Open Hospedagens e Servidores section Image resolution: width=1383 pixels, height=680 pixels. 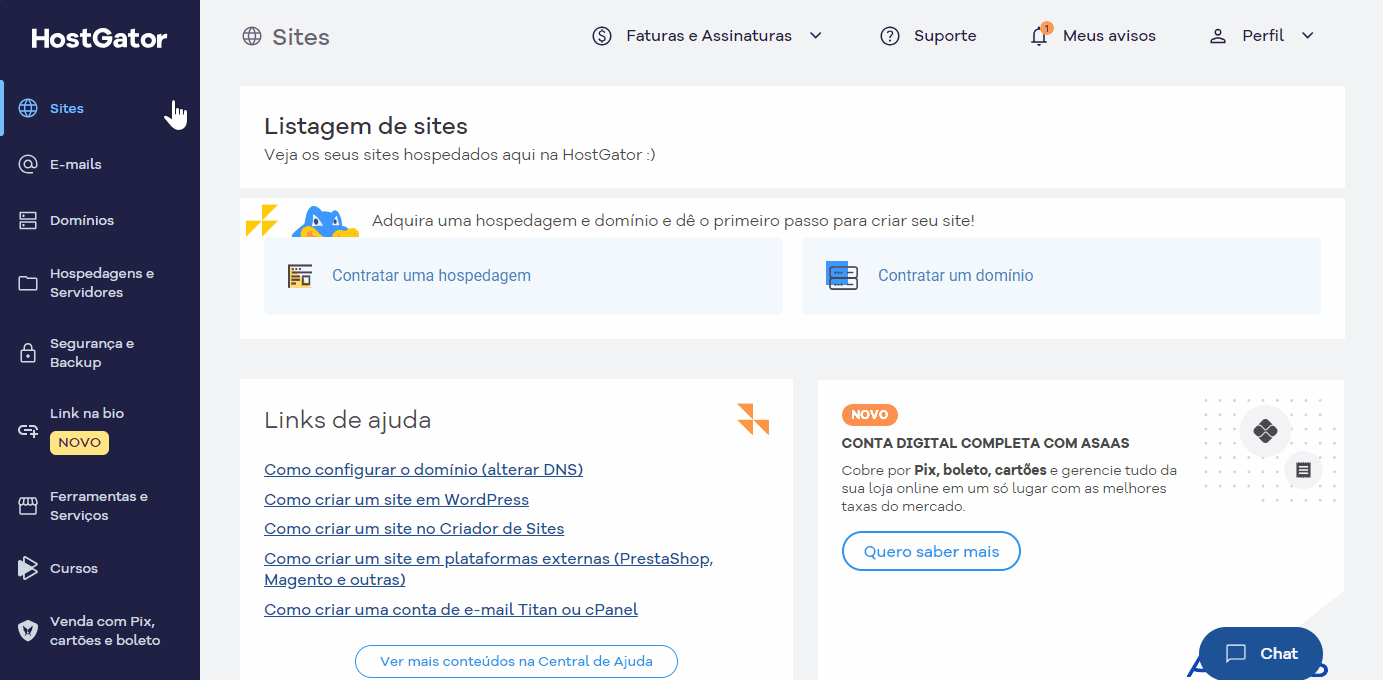click(100, 283)
